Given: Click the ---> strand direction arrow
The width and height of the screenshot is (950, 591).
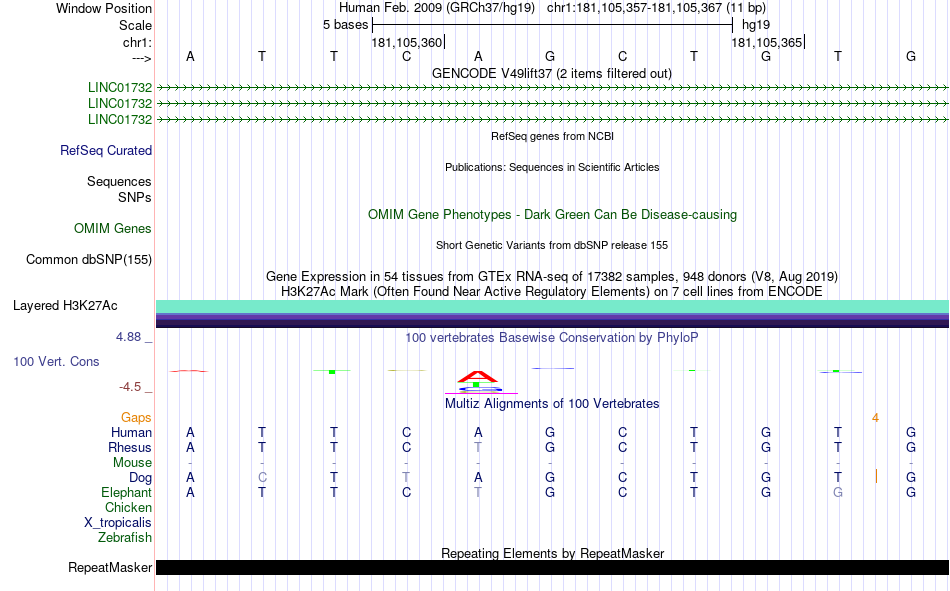Looking at the screenshot, I should pos(141,58).
